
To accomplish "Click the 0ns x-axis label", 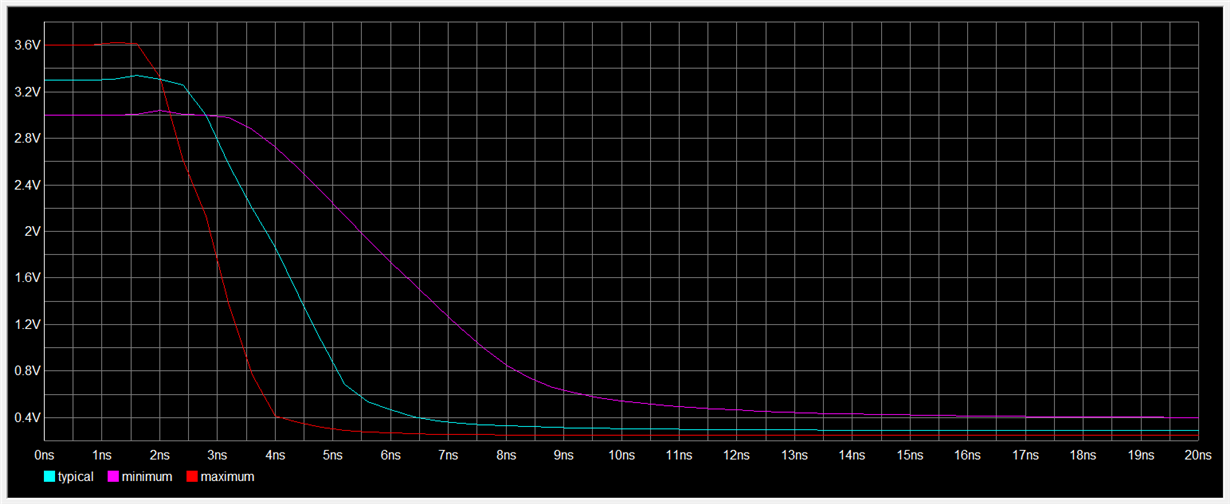I will click(43, 454).
